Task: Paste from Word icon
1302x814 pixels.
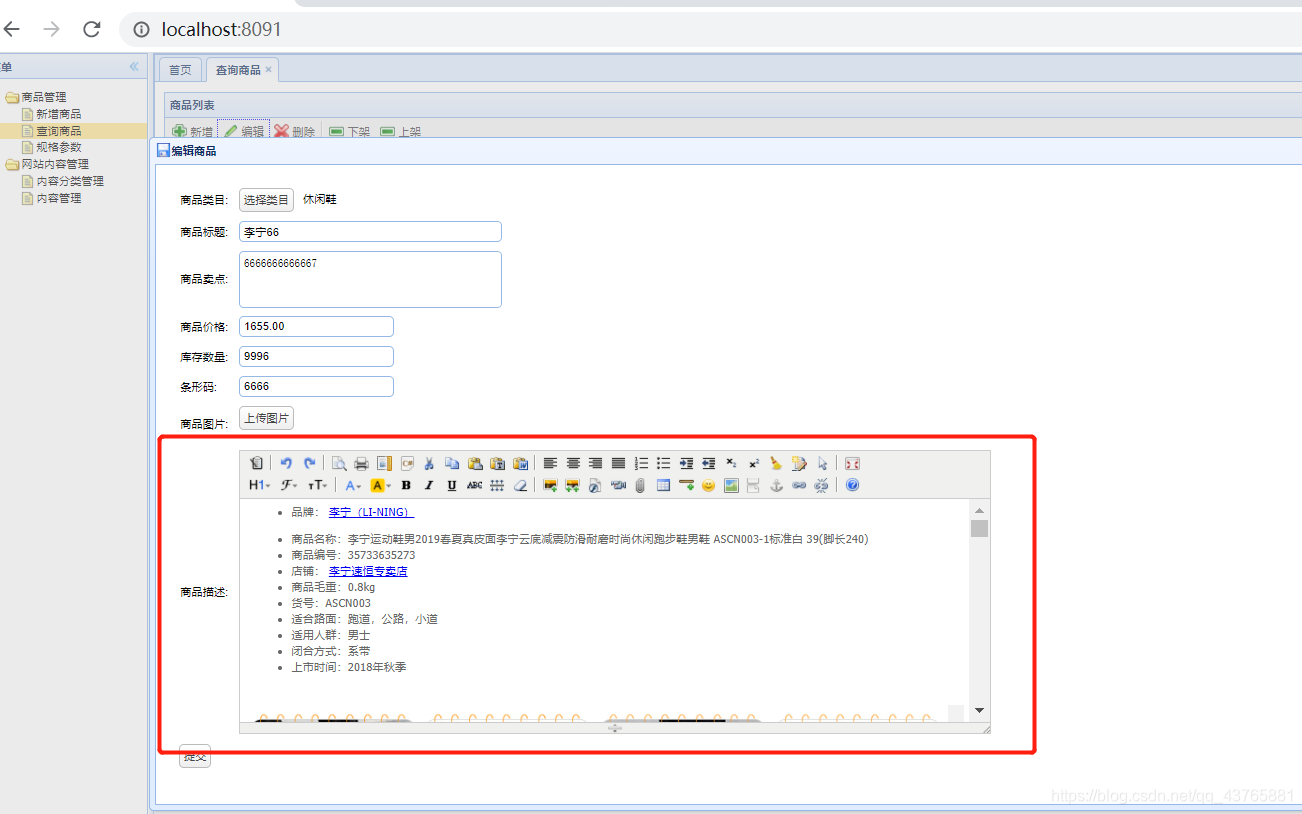Action: pyautogui.click(x=520, y=463)
